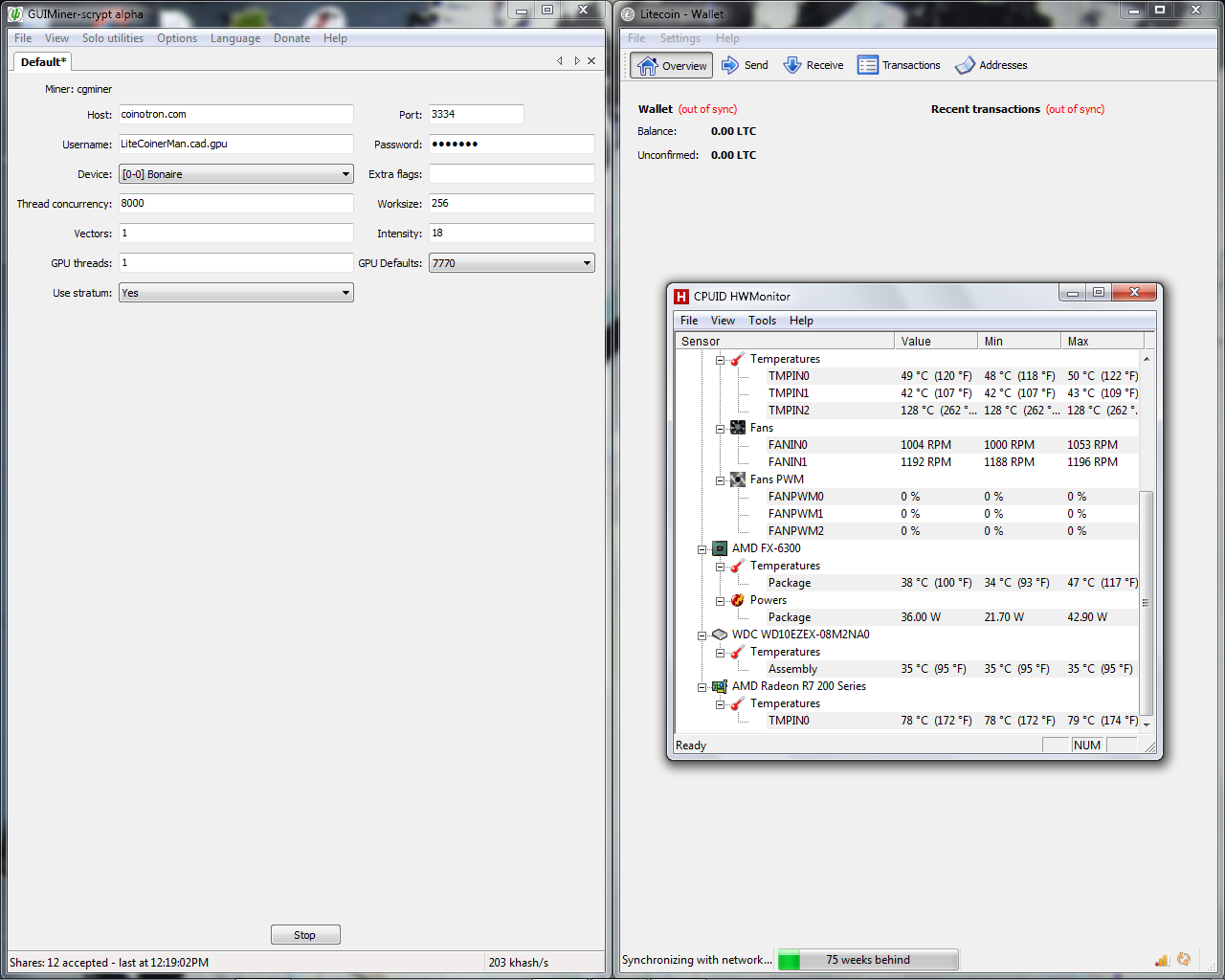Collapse the WDC WD10EZEX-08M2NA0 node
Screen dimensions: 1225x980
point(702,635)
